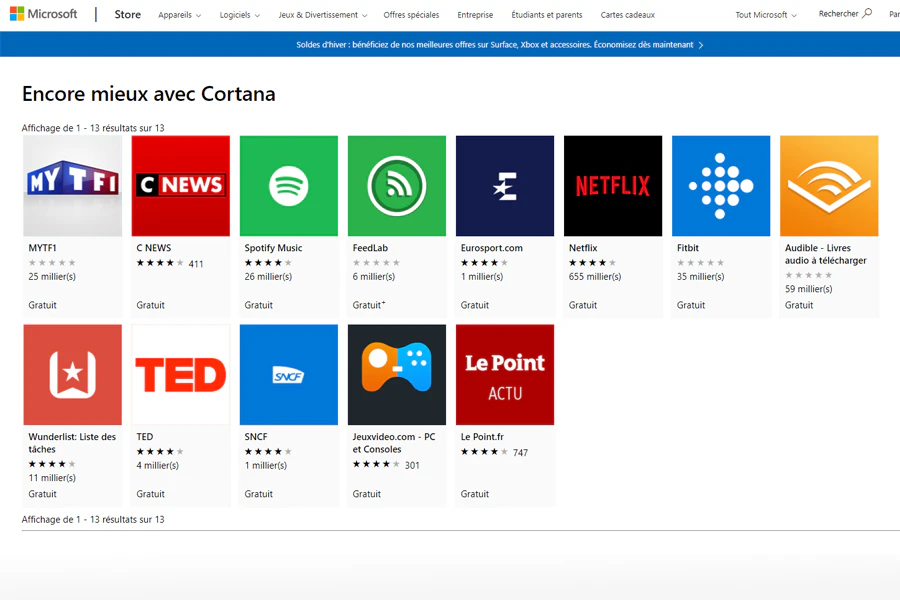Select the TED app icon
Screen dimensions: 900x600
[181, 375]
